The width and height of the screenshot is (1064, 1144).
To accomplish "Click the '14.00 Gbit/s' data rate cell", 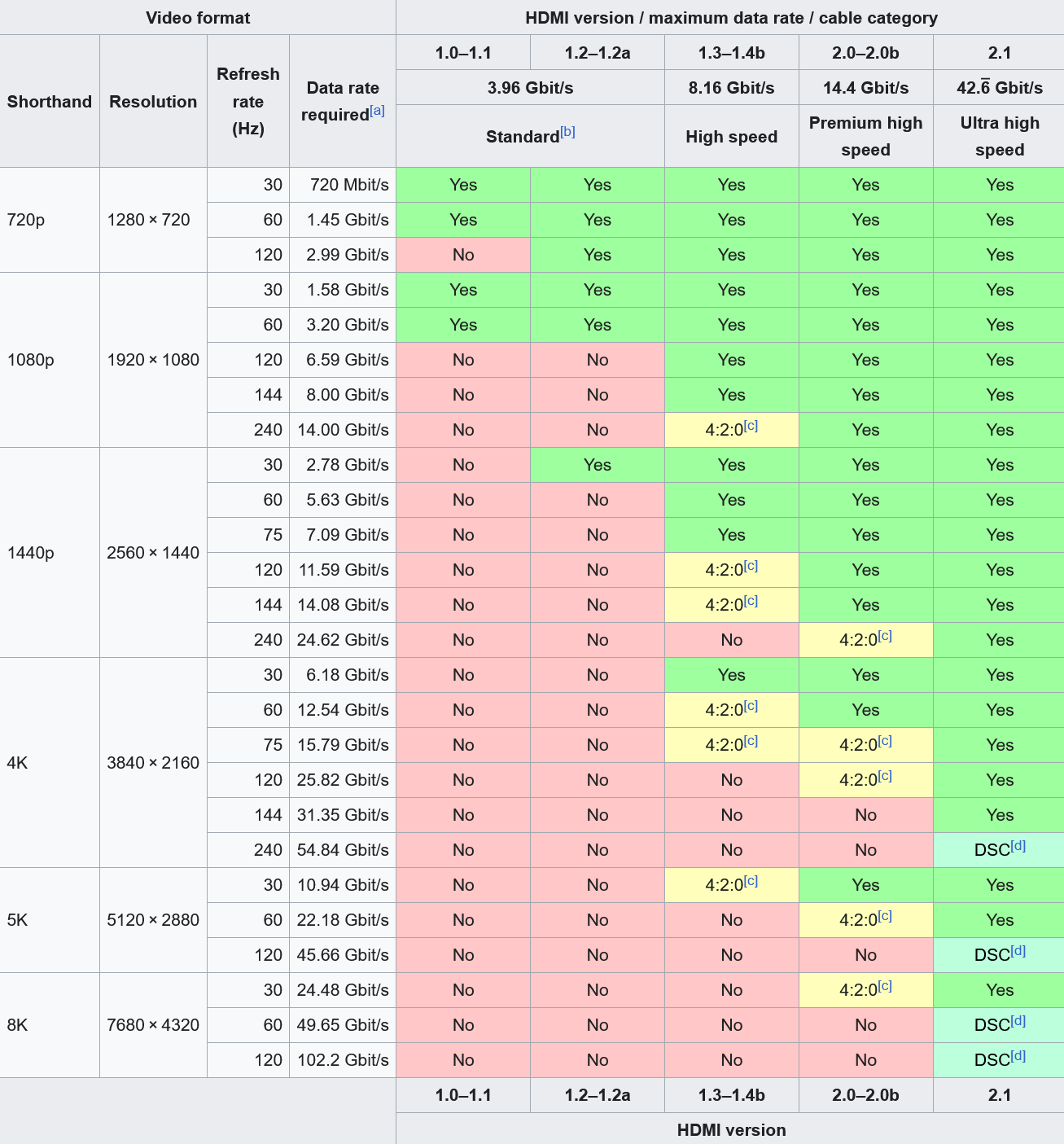I will tap(343, 430).
